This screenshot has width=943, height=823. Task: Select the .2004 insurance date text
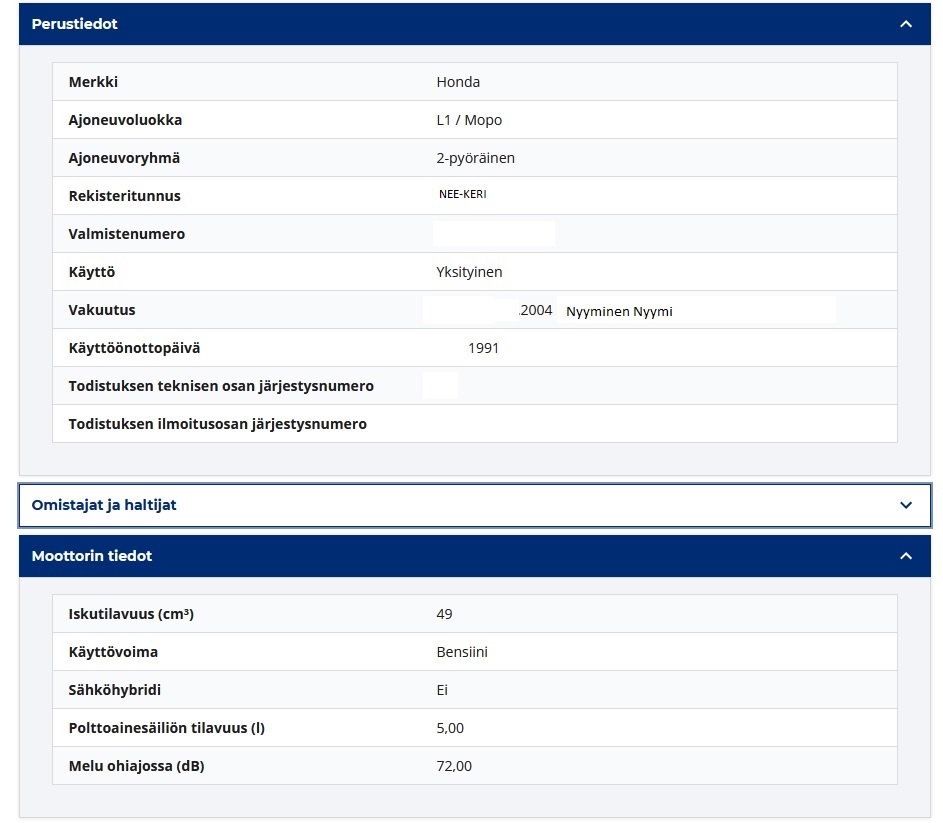click(535, 310)
